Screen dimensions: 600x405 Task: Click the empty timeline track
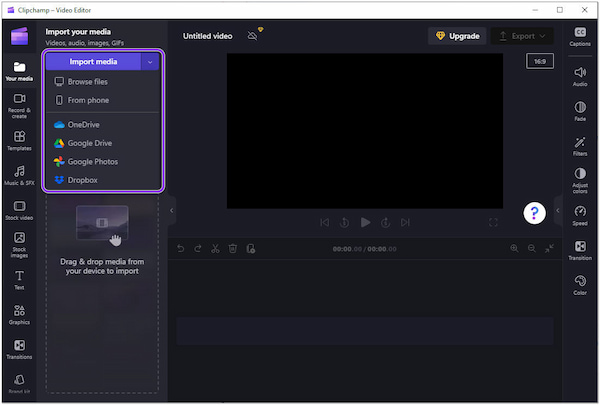pyautogui.click(x=365, y=331)
